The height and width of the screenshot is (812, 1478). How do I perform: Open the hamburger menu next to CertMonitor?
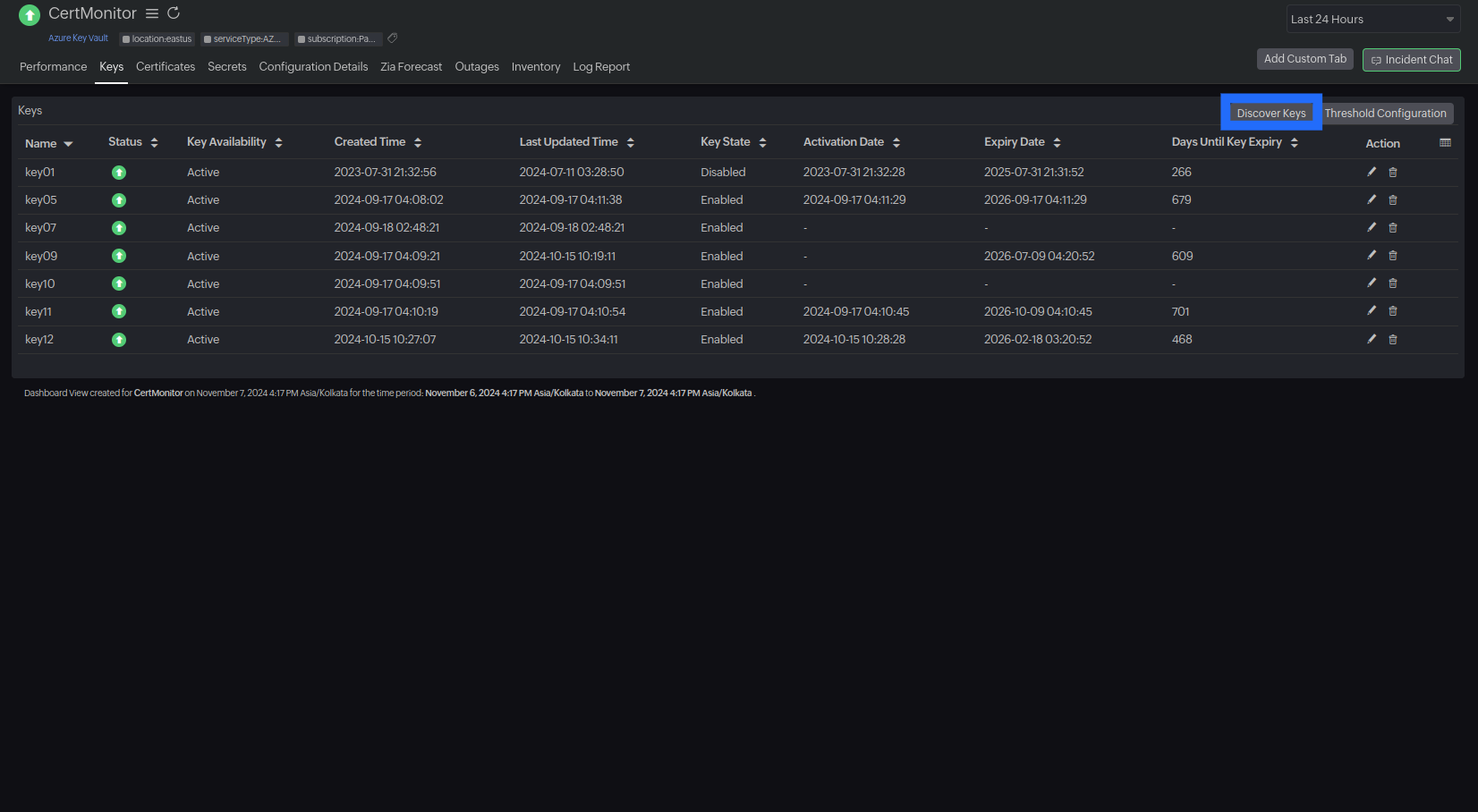[x=152, y=13]
